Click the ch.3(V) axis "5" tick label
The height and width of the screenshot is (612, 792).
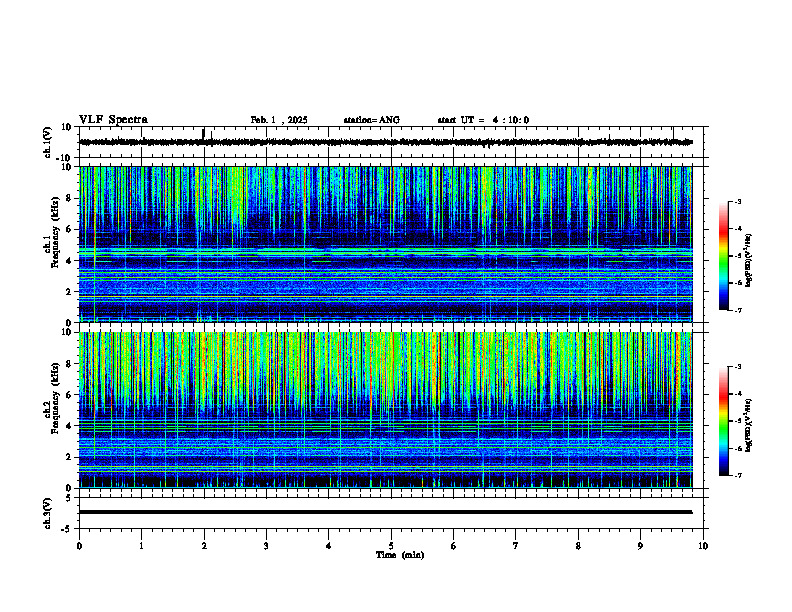pyautogui.click(x=69, y=498)
